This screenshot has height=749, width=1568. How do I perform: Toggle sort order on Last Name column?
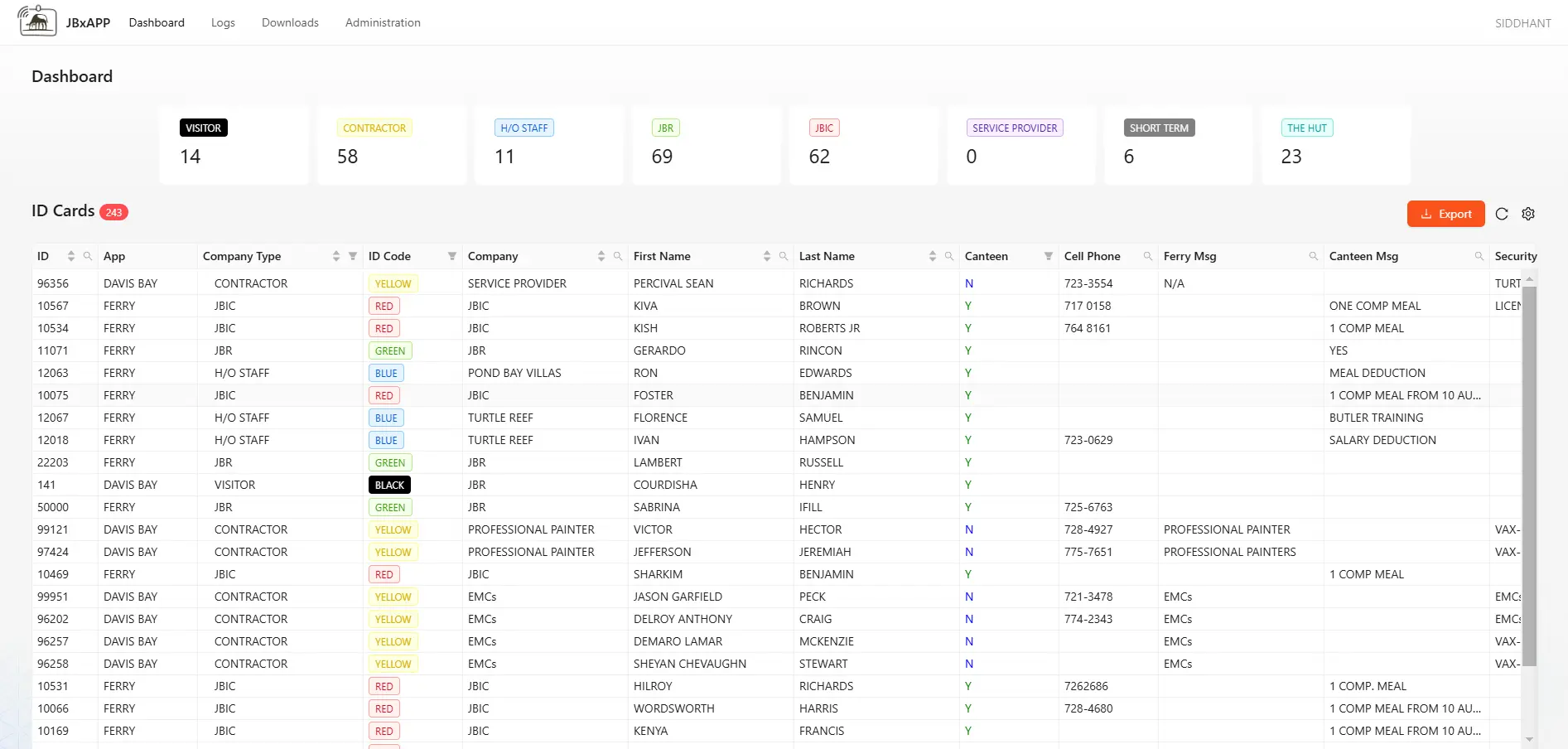(x=933, y=256)
